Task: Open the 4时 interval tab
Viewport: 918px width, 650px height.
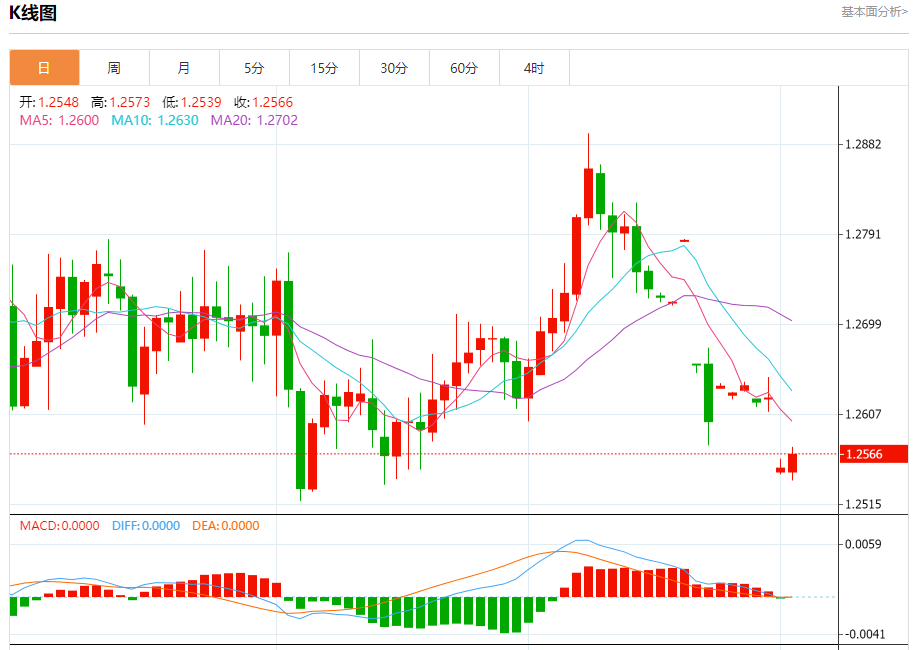Action: (534, 68)
